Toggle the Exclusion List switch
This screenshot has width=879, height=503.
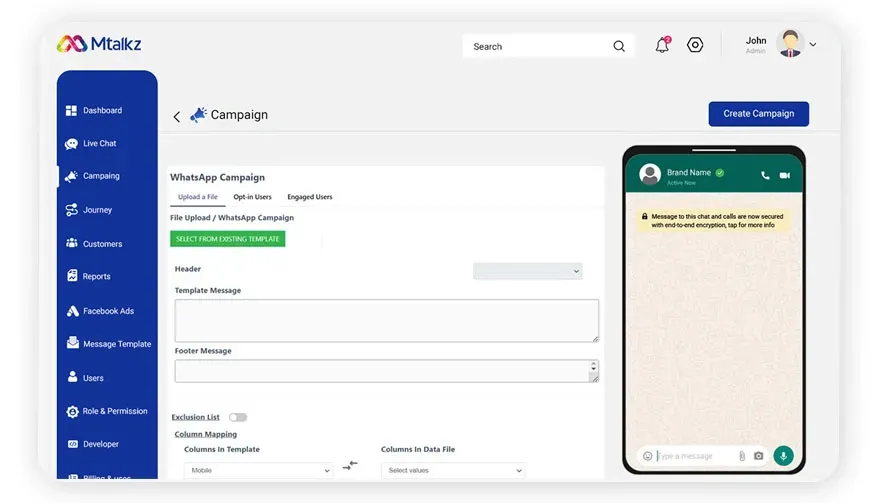(x=237, y=417)
